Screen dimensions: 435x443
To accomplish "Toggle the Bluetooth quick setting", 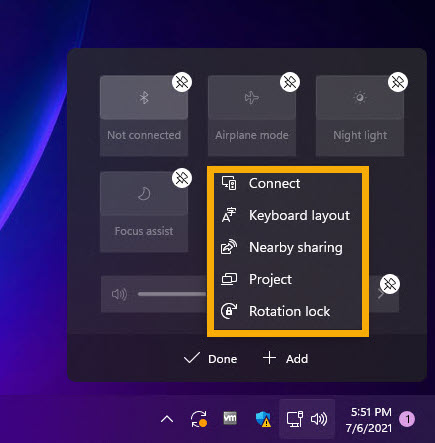I will click(x=144, y=98).
